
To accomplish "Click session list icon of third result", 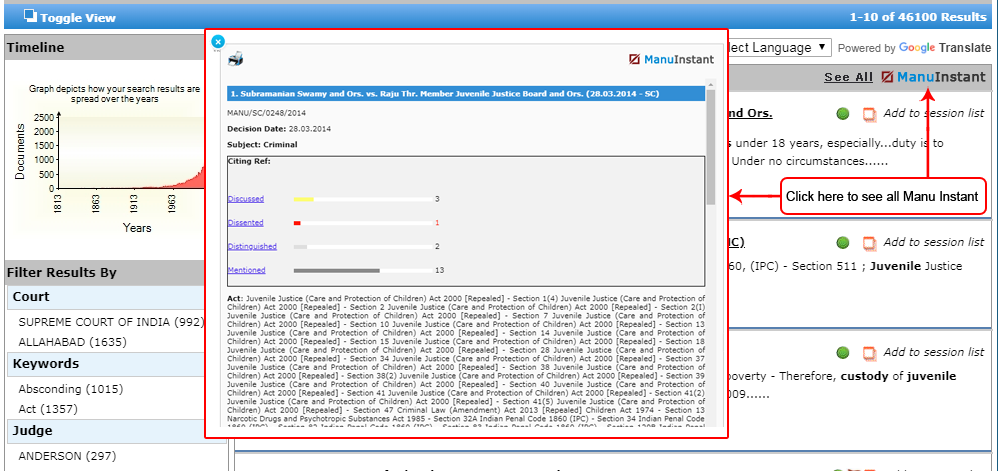I will point(869,353).
